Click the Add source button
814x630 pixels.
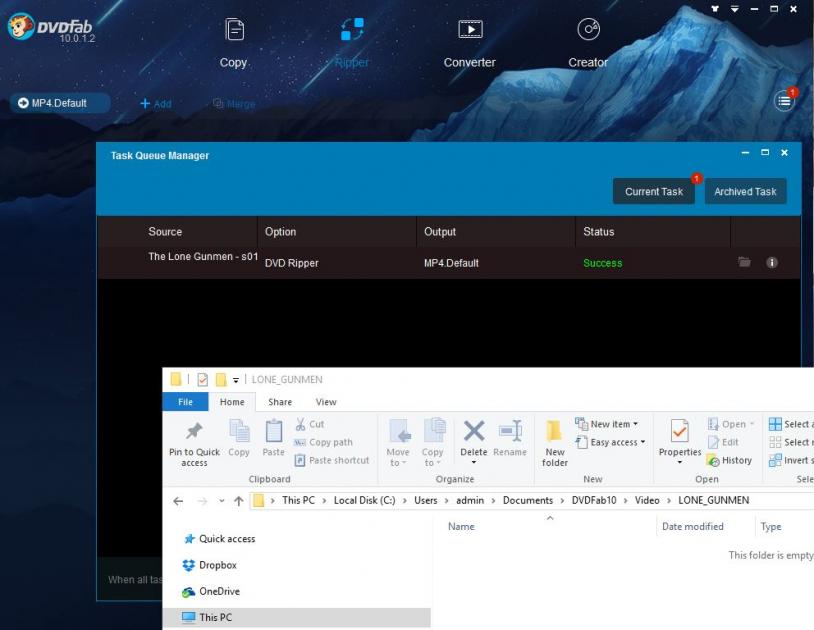155,104
